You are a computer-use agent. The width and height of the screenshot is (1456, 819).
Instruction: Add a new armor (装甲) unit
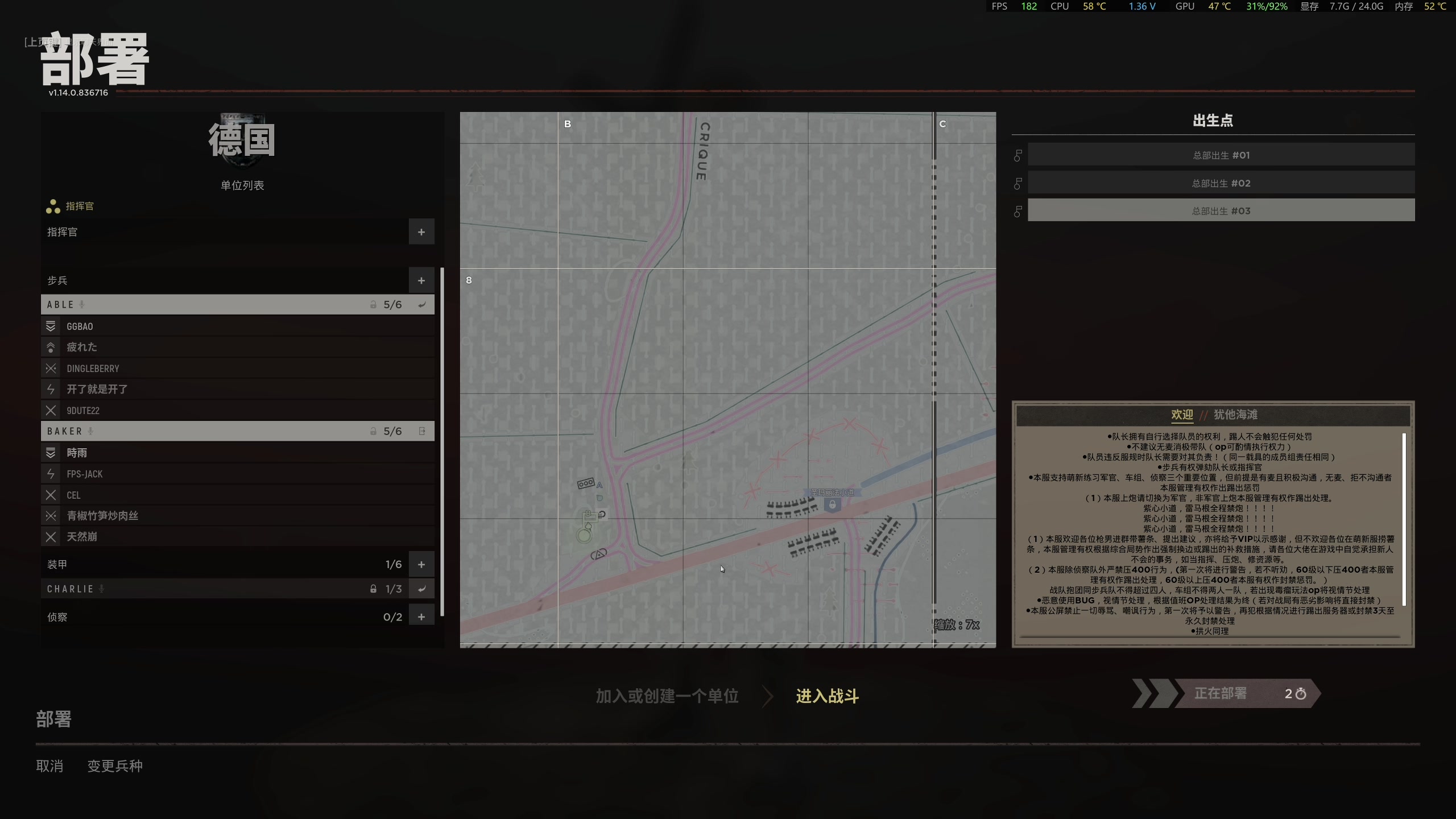(x=421, y=565)
